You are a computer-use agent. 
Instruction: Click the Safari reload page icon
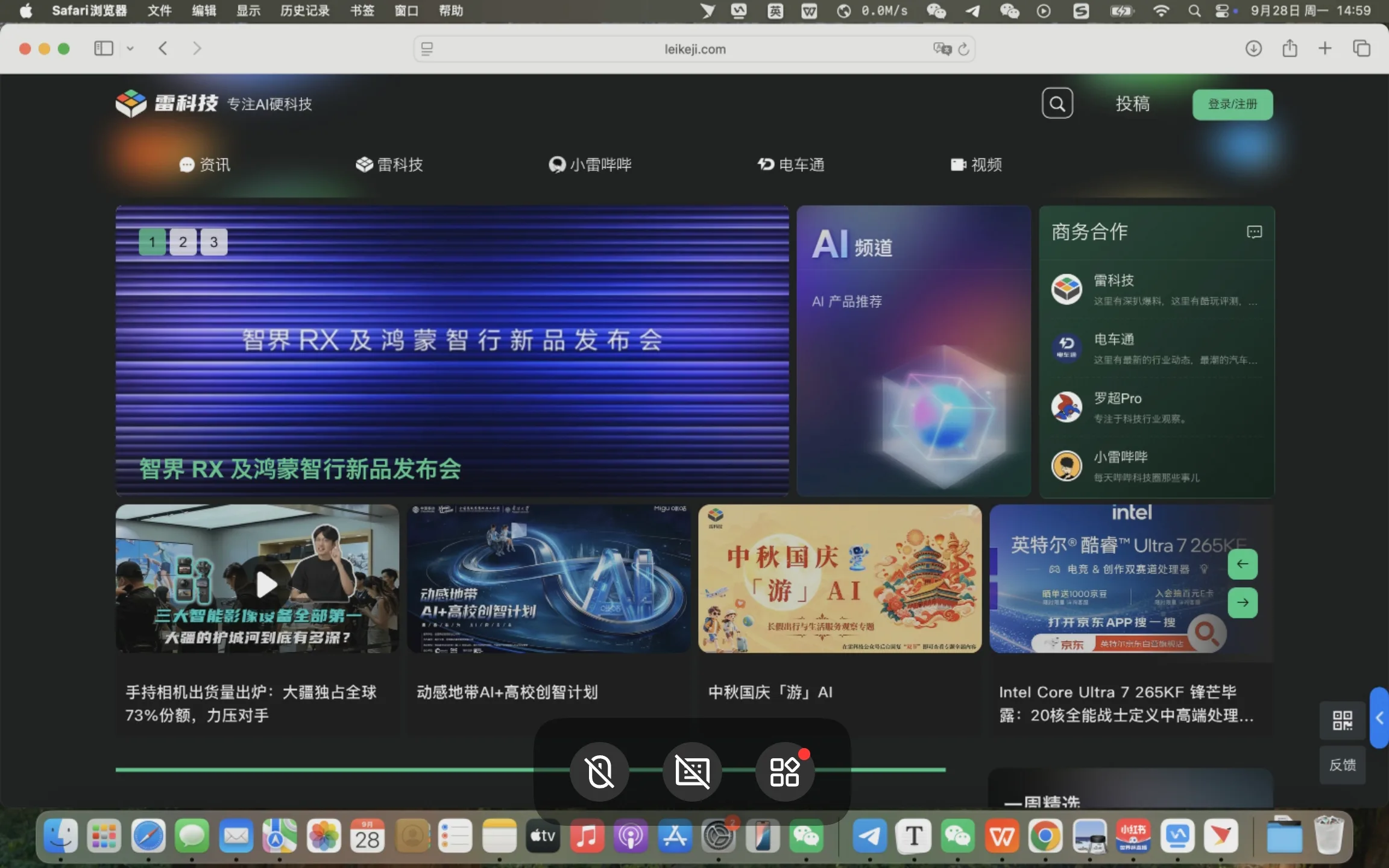click(x=963, y=49)
